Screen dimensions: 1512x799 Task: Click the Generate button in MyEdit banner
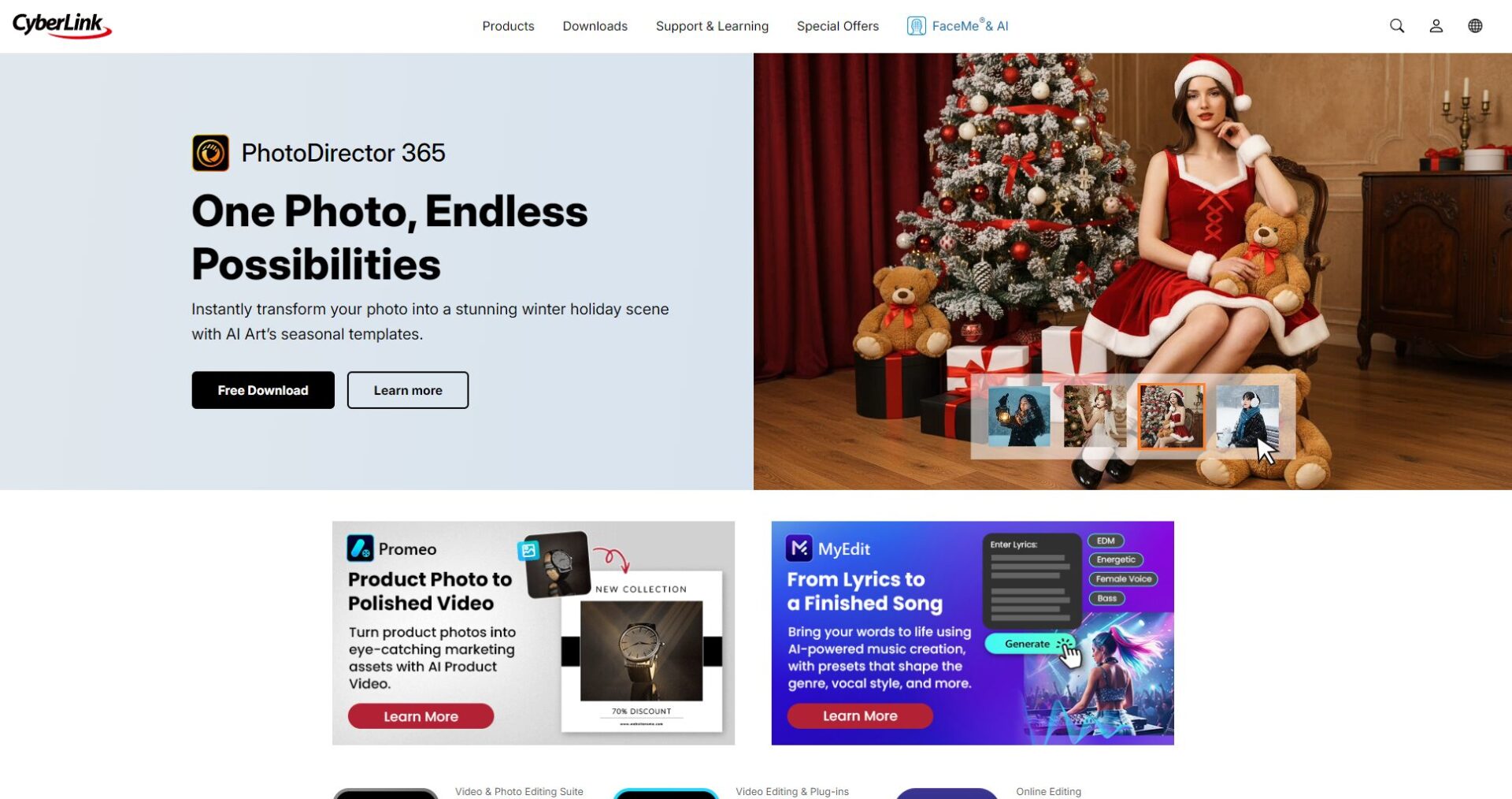pyautogui.click(x=1028, y=644)
